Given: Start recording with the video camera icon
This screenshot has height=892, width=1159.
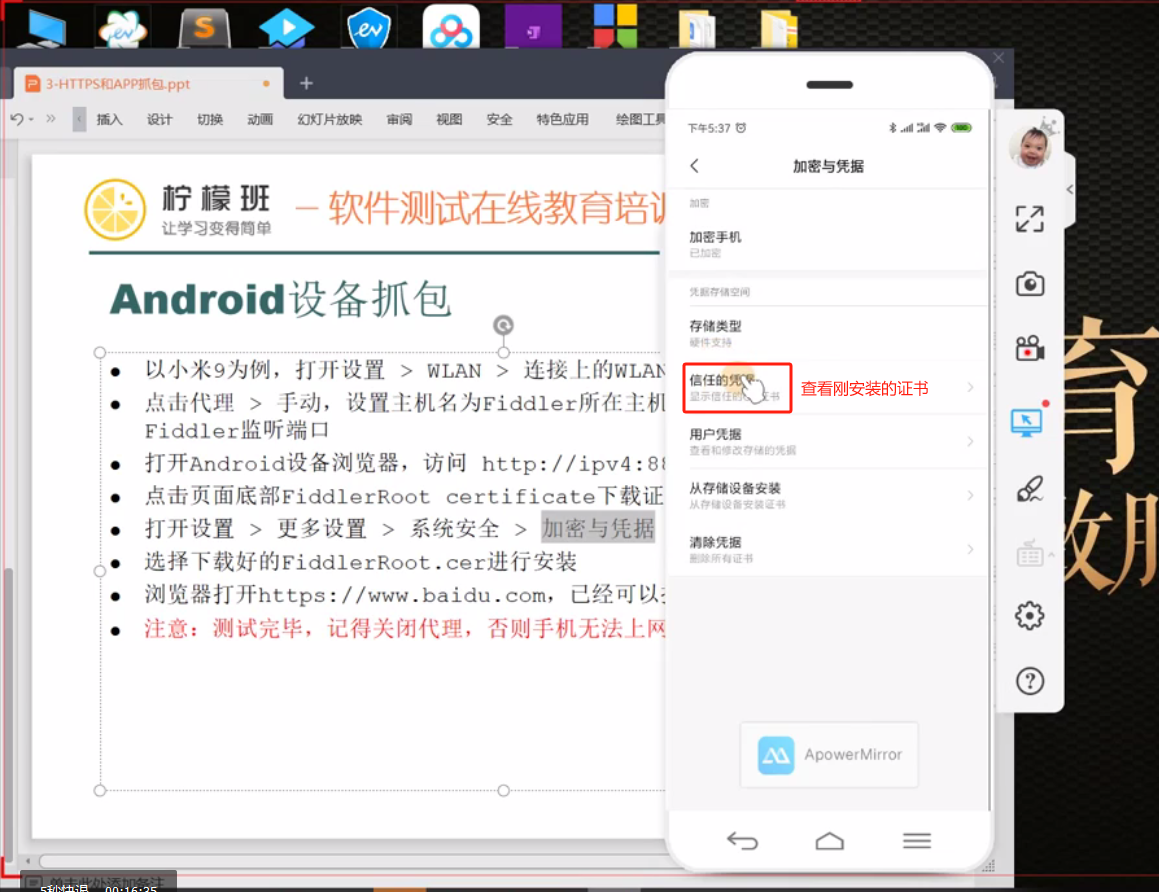Looking at the screenshot, I should coord(1029,348).
